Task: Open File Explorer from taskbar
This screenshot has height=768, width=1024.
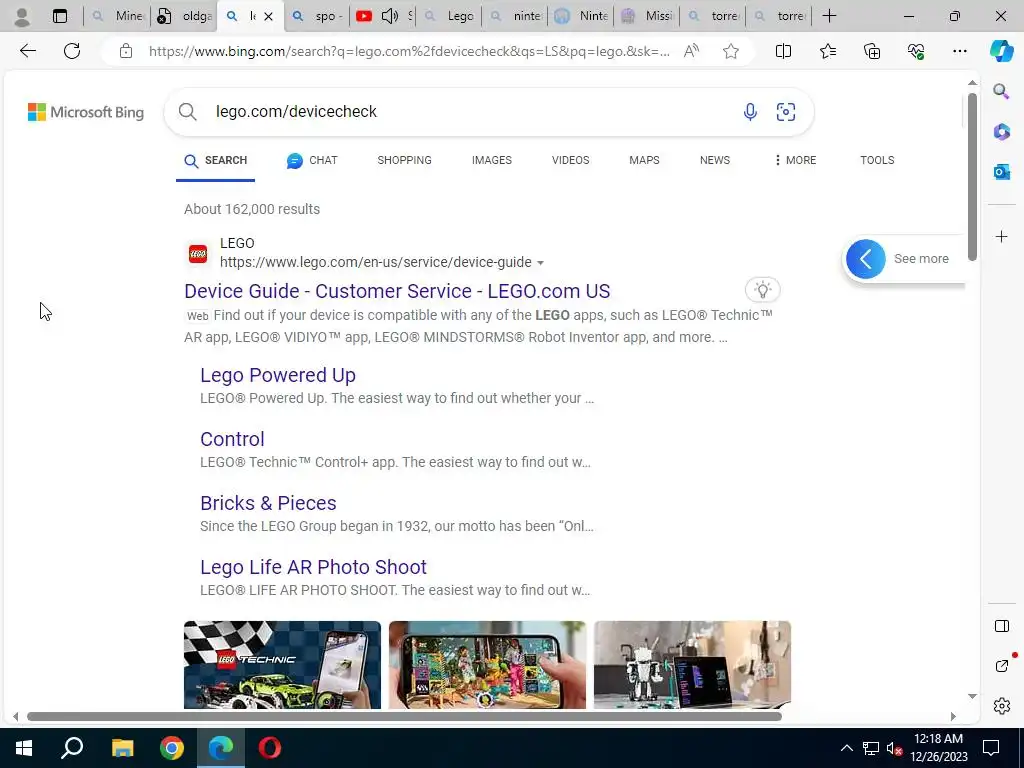Action: click(122, 748)
